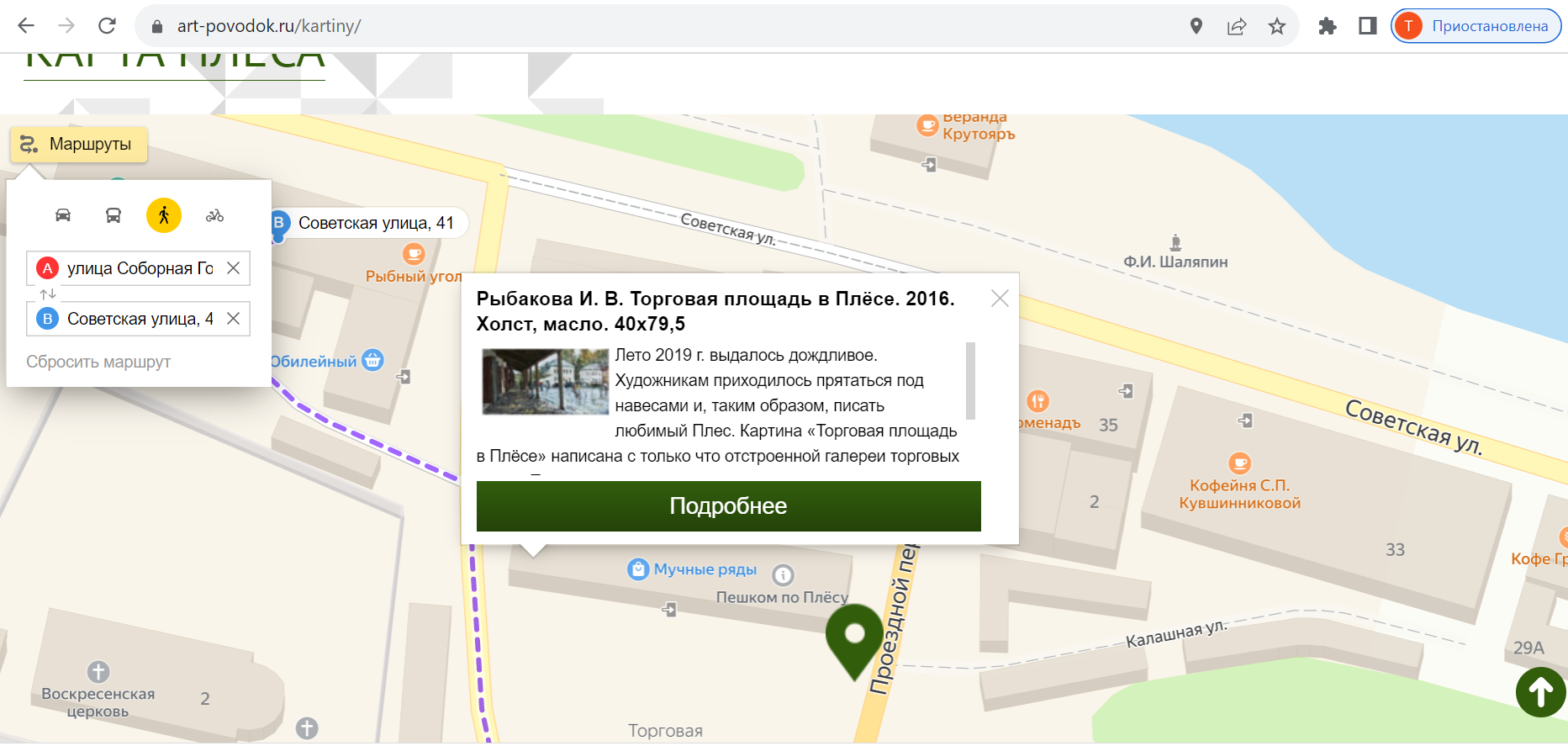Click the Советская улица, 41 destination label
Screen dimensions: 1568x746
coord(376,223)
